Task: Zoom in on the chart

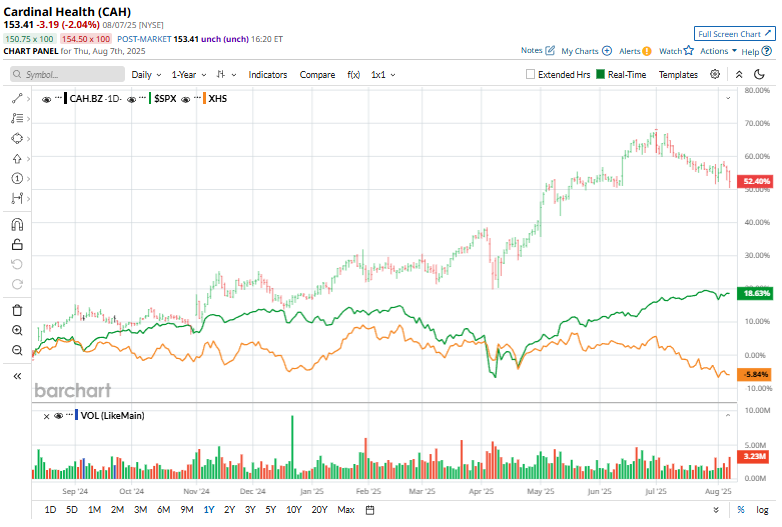Action: click(17, 330)
